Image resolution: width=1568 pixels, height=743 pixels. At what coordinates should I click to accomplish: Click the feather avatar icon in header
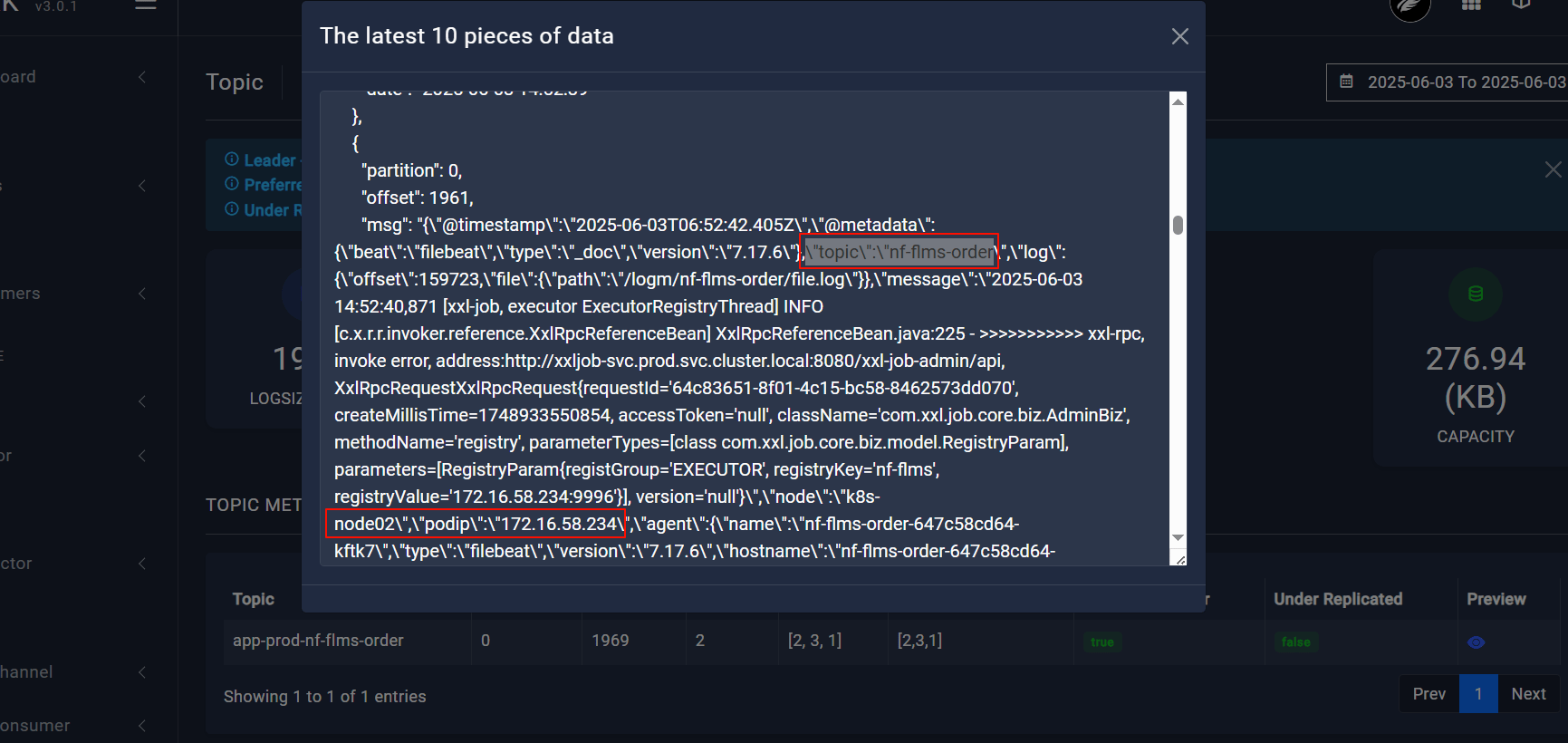(1409, 7)
